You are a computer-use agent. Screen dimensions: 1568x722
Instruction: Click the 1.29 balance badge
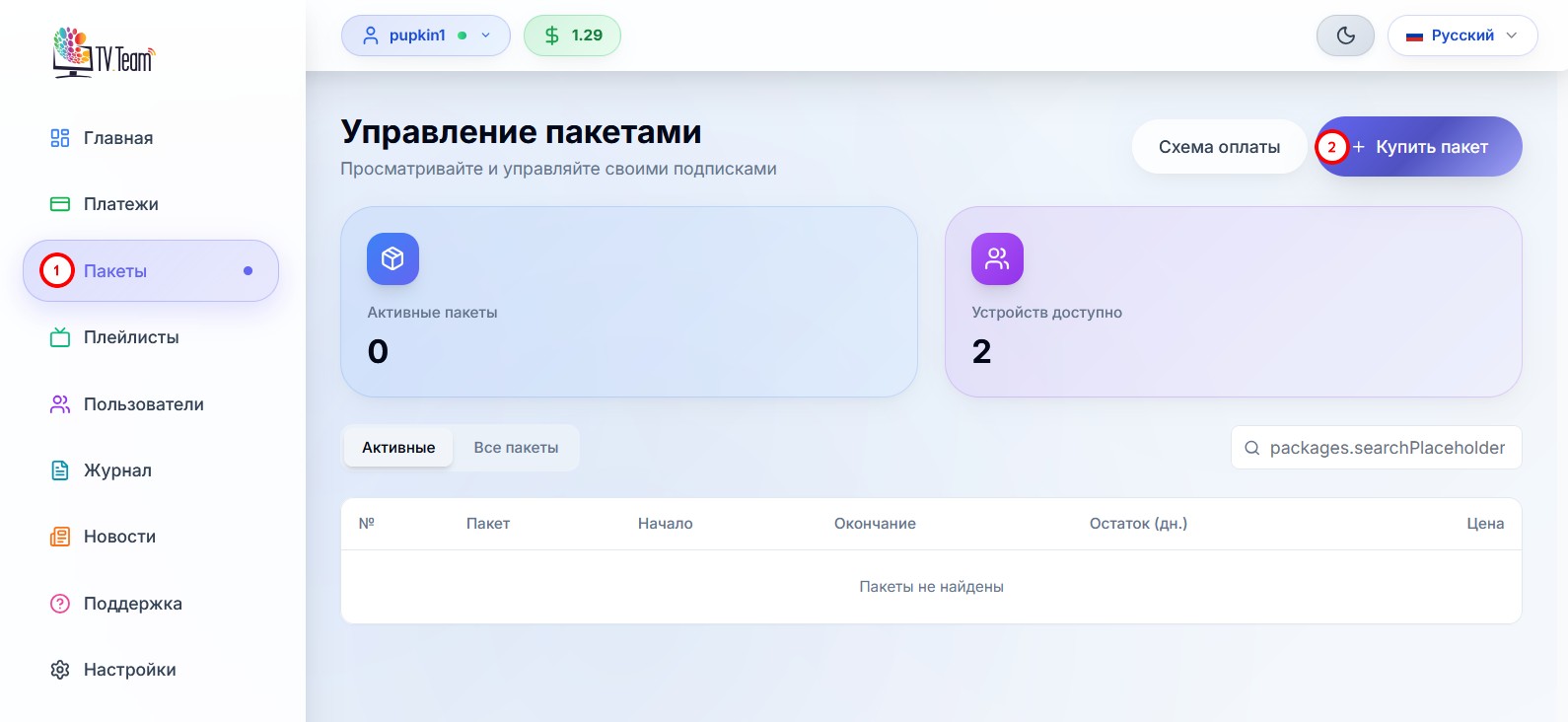572,36
